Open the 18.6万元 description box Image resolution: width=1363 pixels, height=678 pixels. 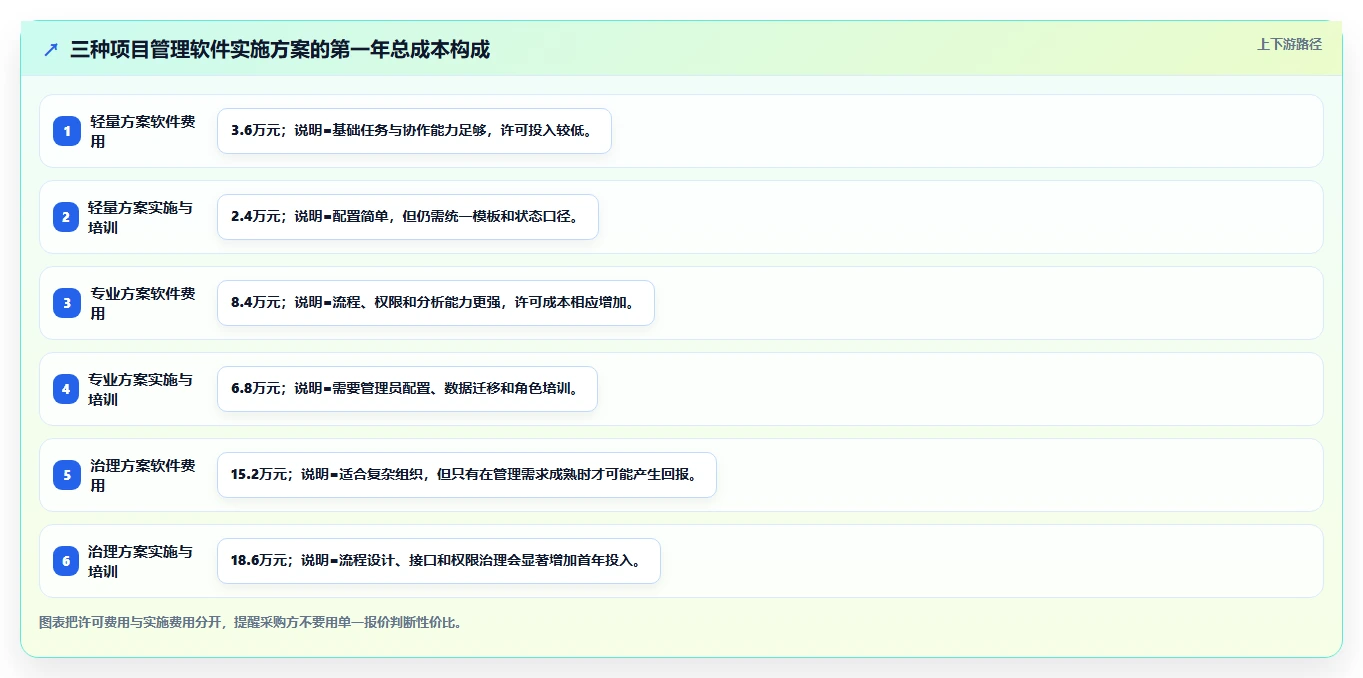click(x=438, y=561)
